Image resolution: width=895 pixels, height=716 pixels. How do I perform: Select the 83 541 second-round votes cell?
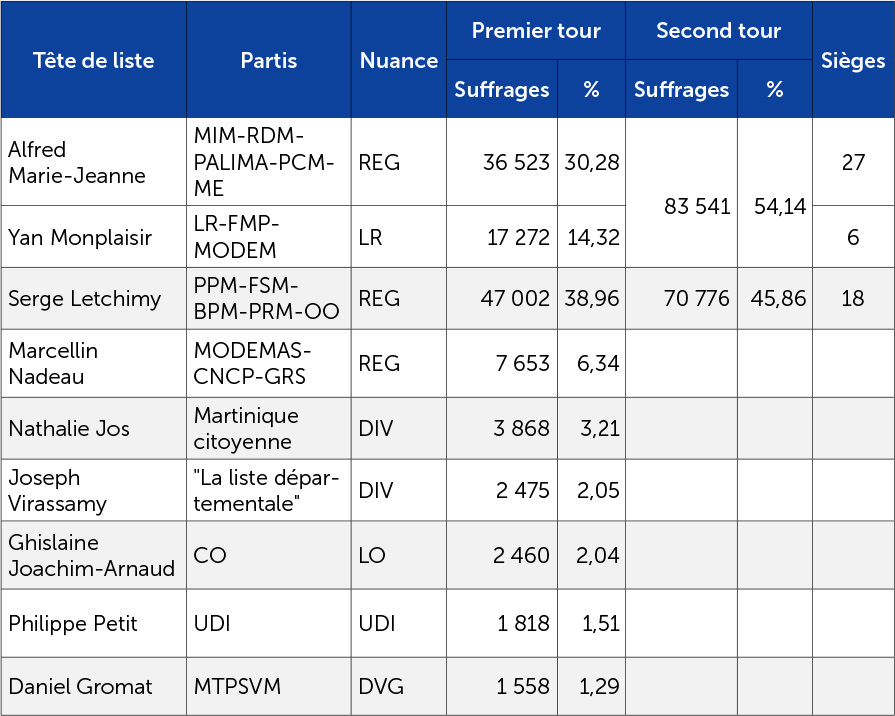[x=697, y=207]
